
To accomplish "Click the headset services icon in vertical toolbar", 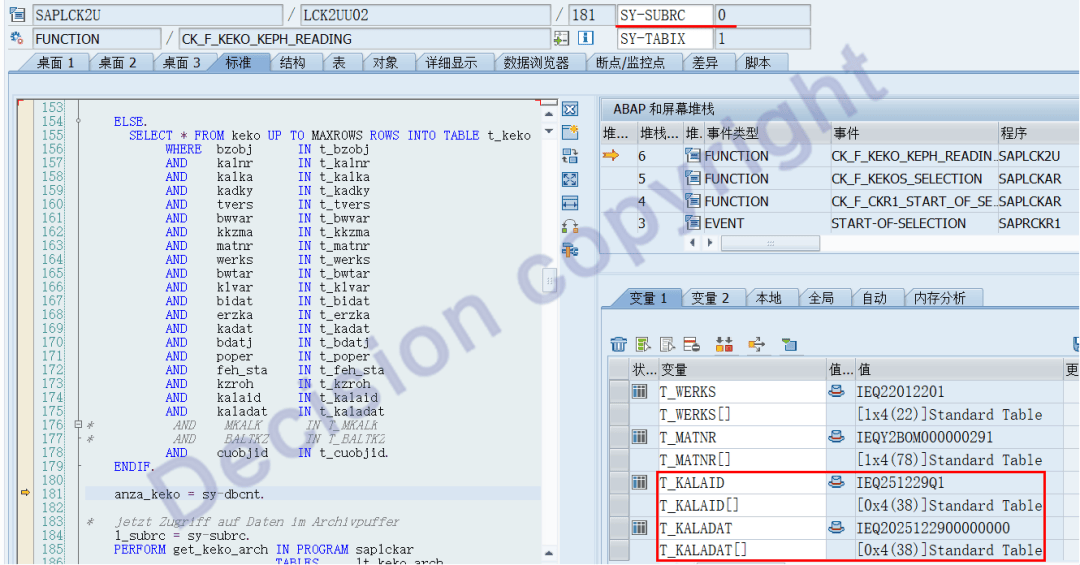I will [570, 227].
